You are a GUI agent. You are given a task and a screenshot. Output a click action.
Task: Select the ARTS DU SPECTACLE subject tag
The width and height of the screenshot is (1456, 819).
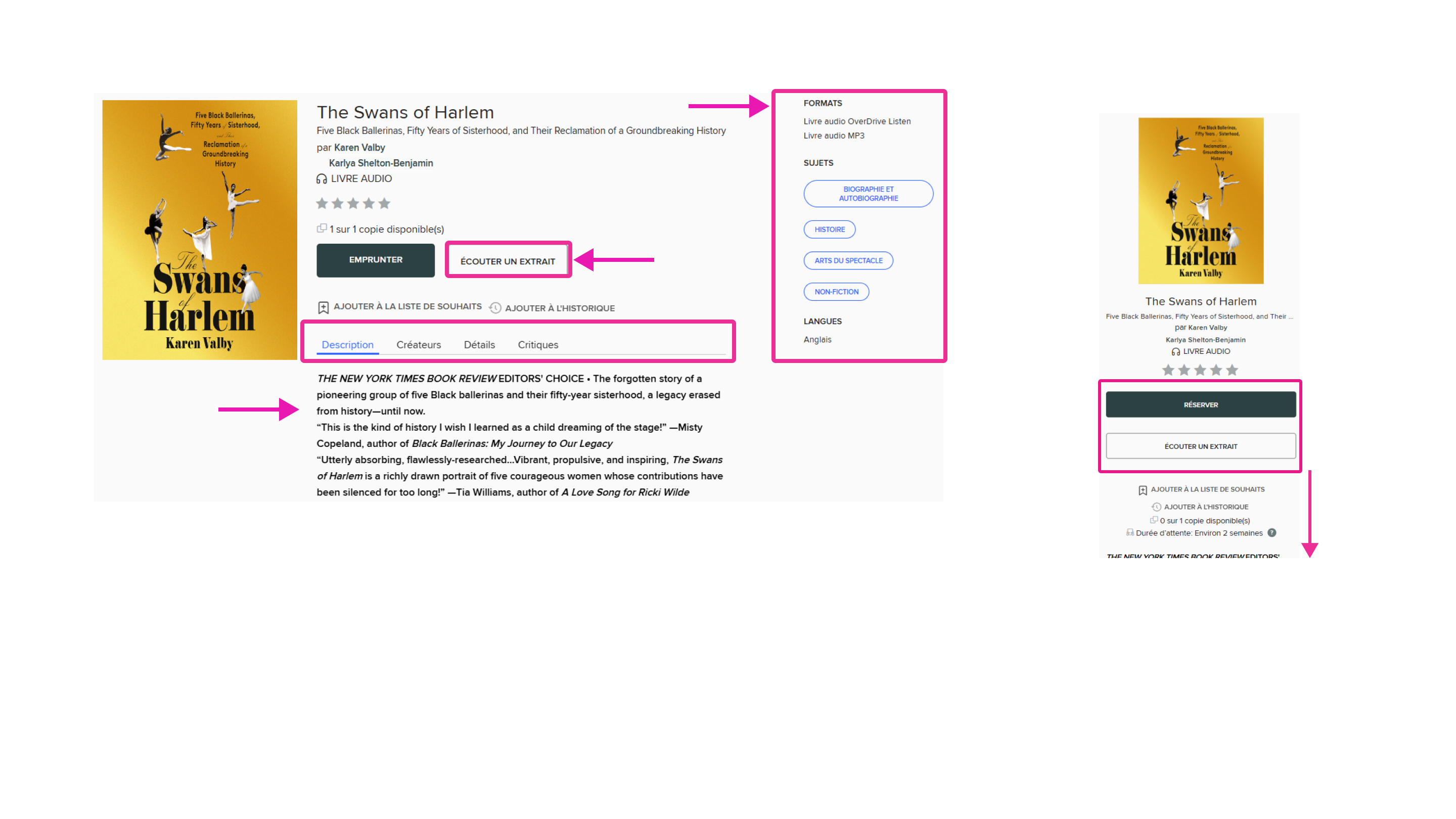tap(848, 260)
